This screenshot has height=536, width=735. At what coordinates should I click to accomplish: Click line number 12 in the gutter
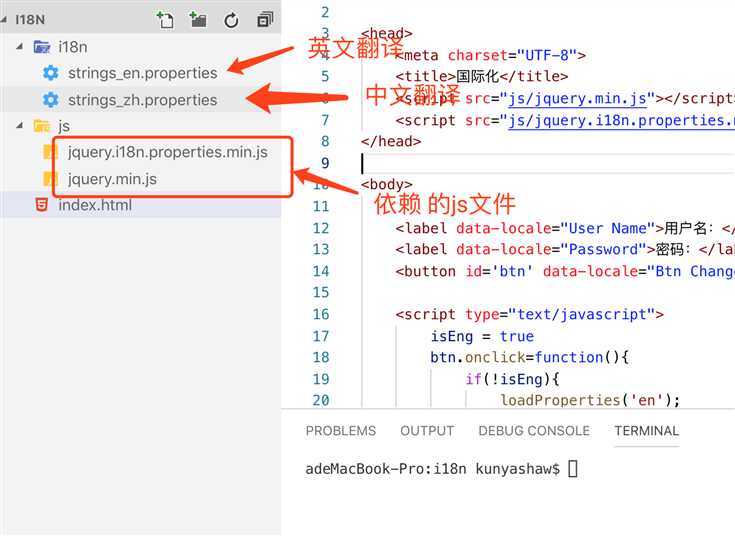pyautogui.click(x=321, y=228)
